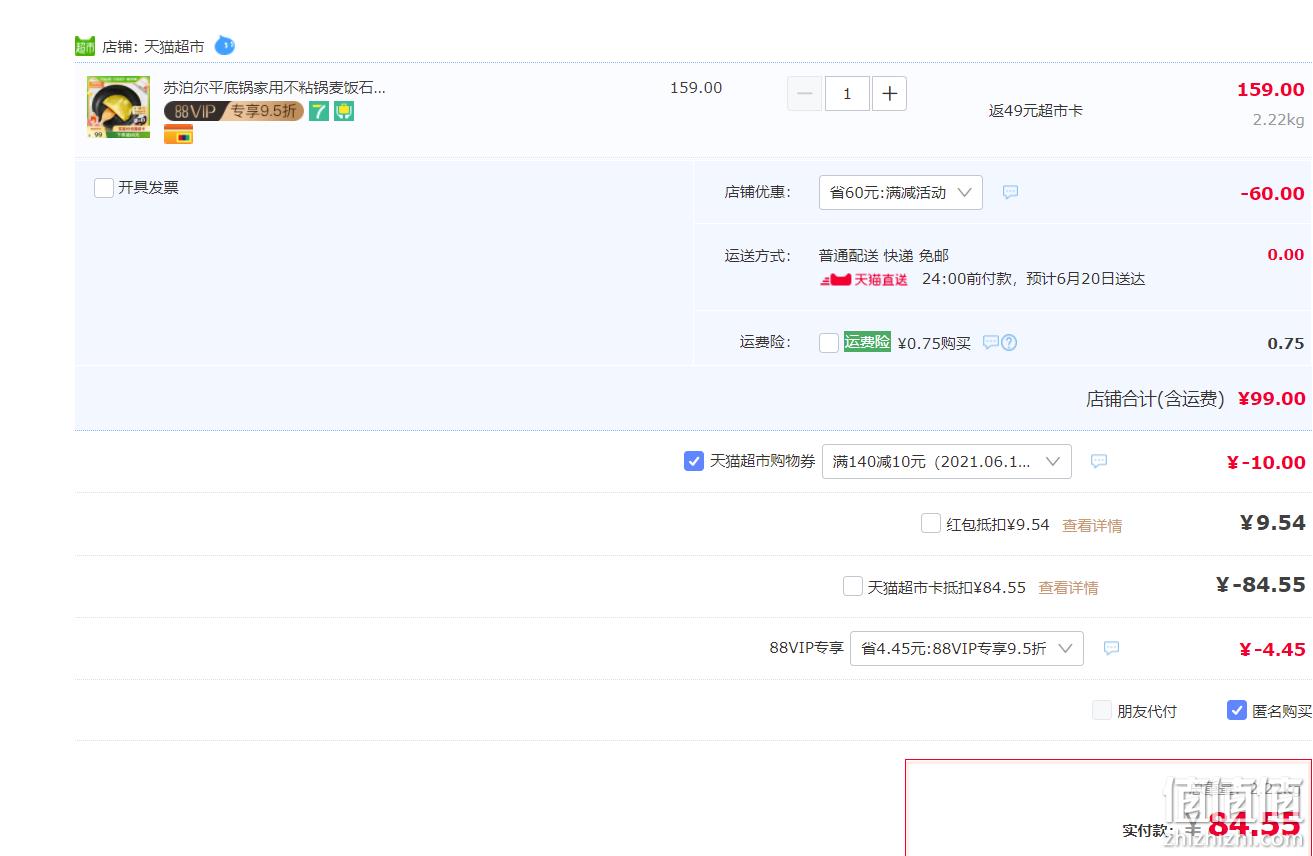Screen dimensions: 1313x856
Task: Open the Supor frying pan product thumbnail
Action: click(118, 106)
